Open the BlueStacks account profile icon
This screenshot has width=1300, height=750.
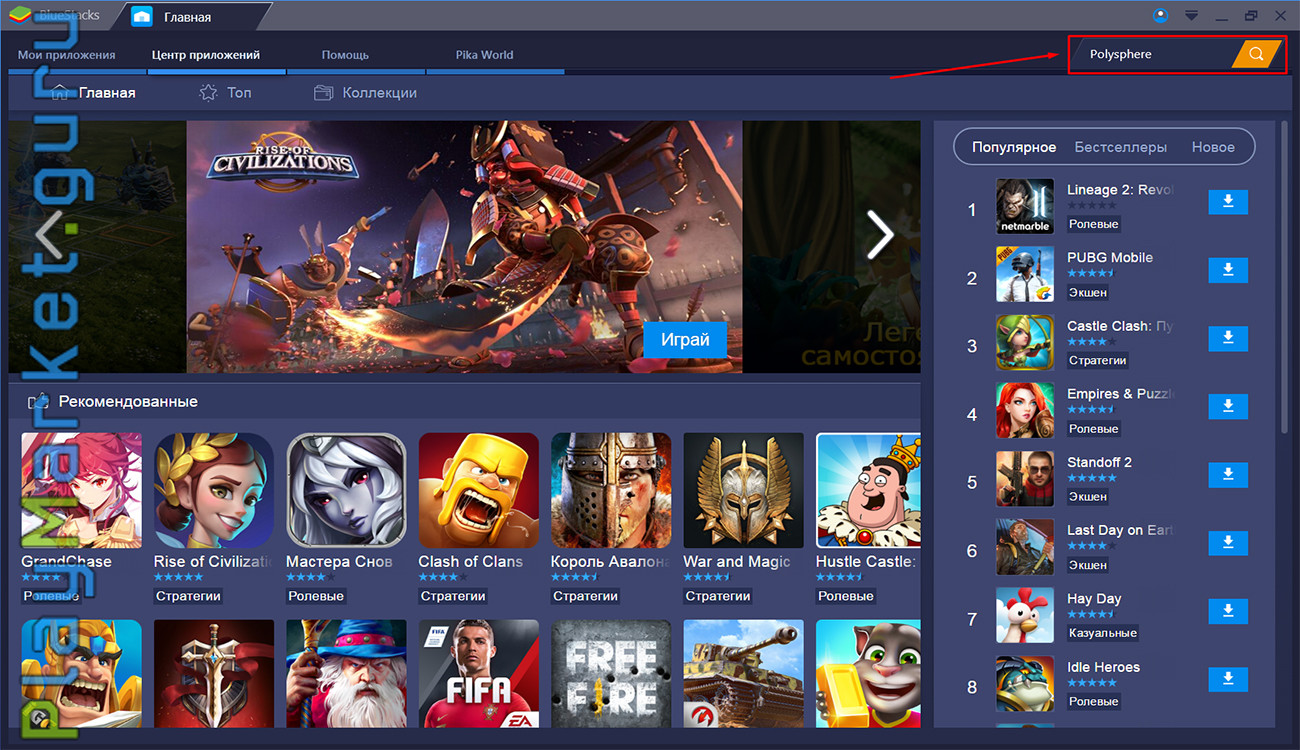click(1160, 15)
